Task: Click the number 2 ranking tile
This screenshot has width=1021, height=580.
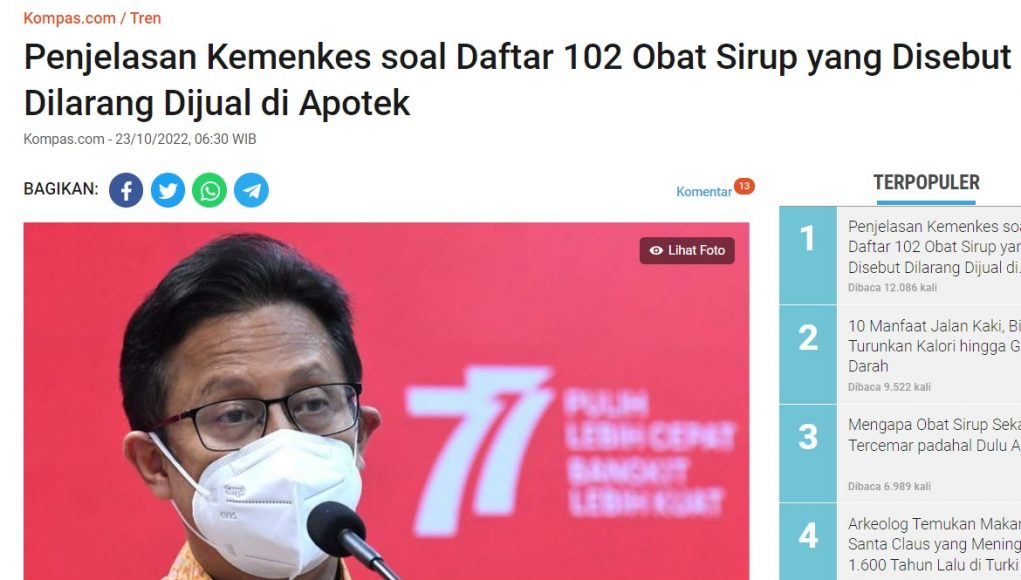Action: 808,355
